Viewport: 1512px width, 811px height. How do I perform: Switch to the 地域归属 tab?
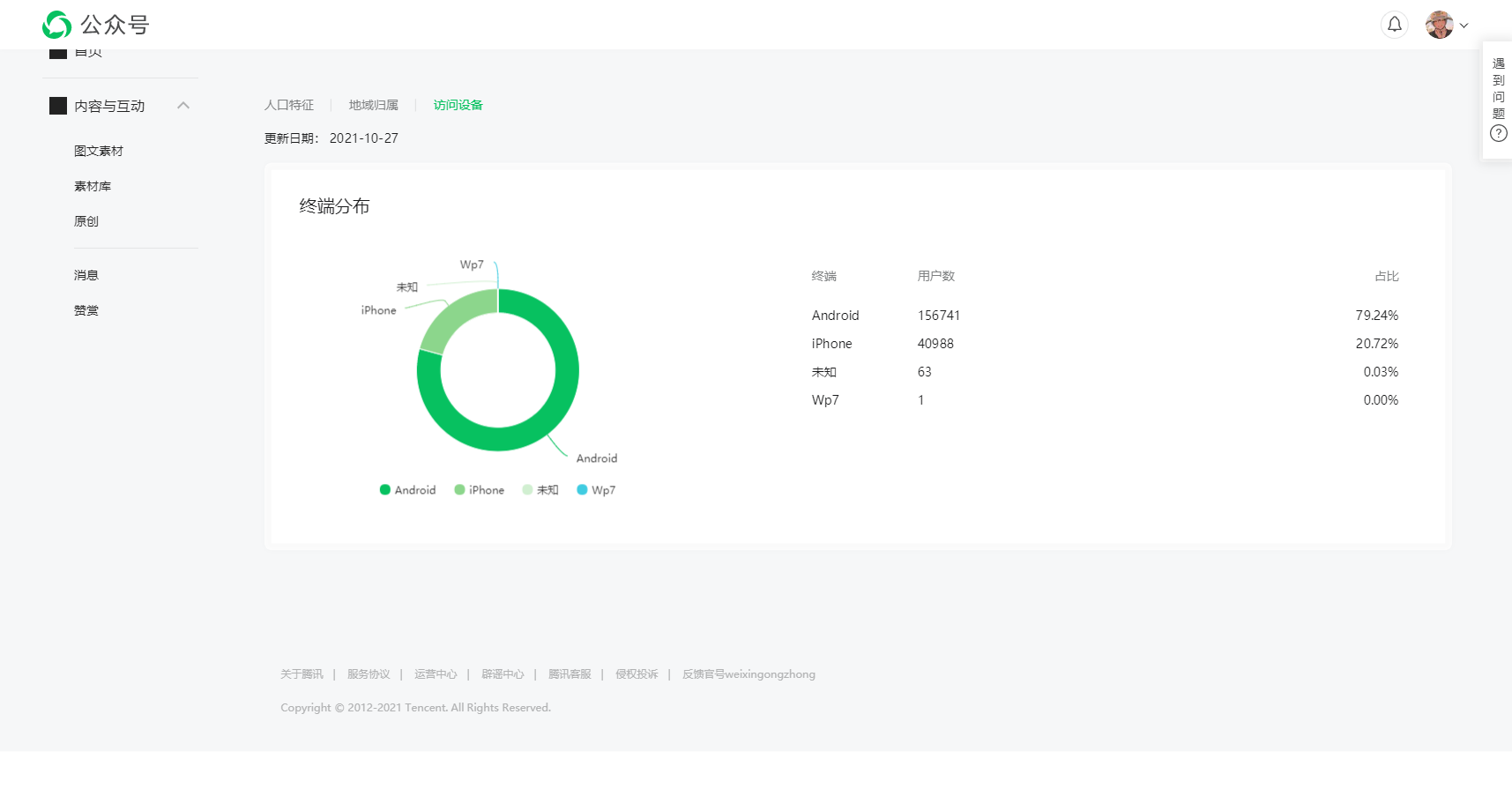click(373, 105)
